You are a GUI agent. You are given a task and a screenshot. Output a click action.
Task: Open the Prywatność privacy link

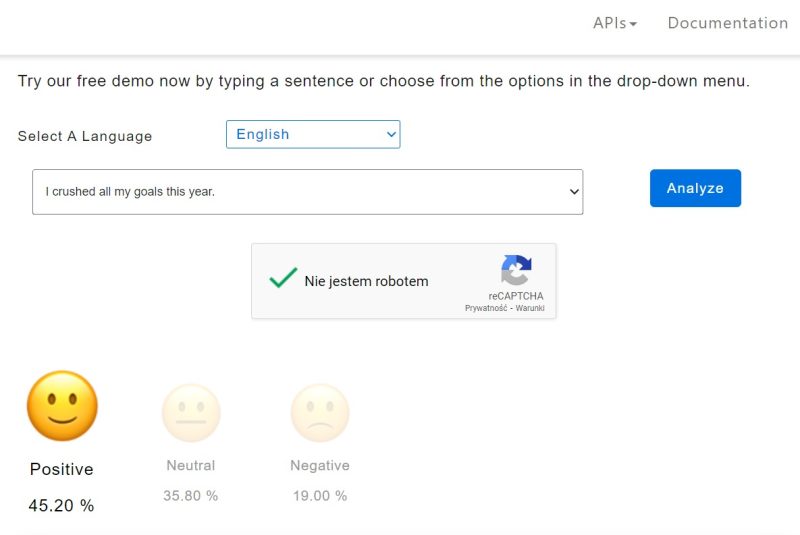pos(487,308)
